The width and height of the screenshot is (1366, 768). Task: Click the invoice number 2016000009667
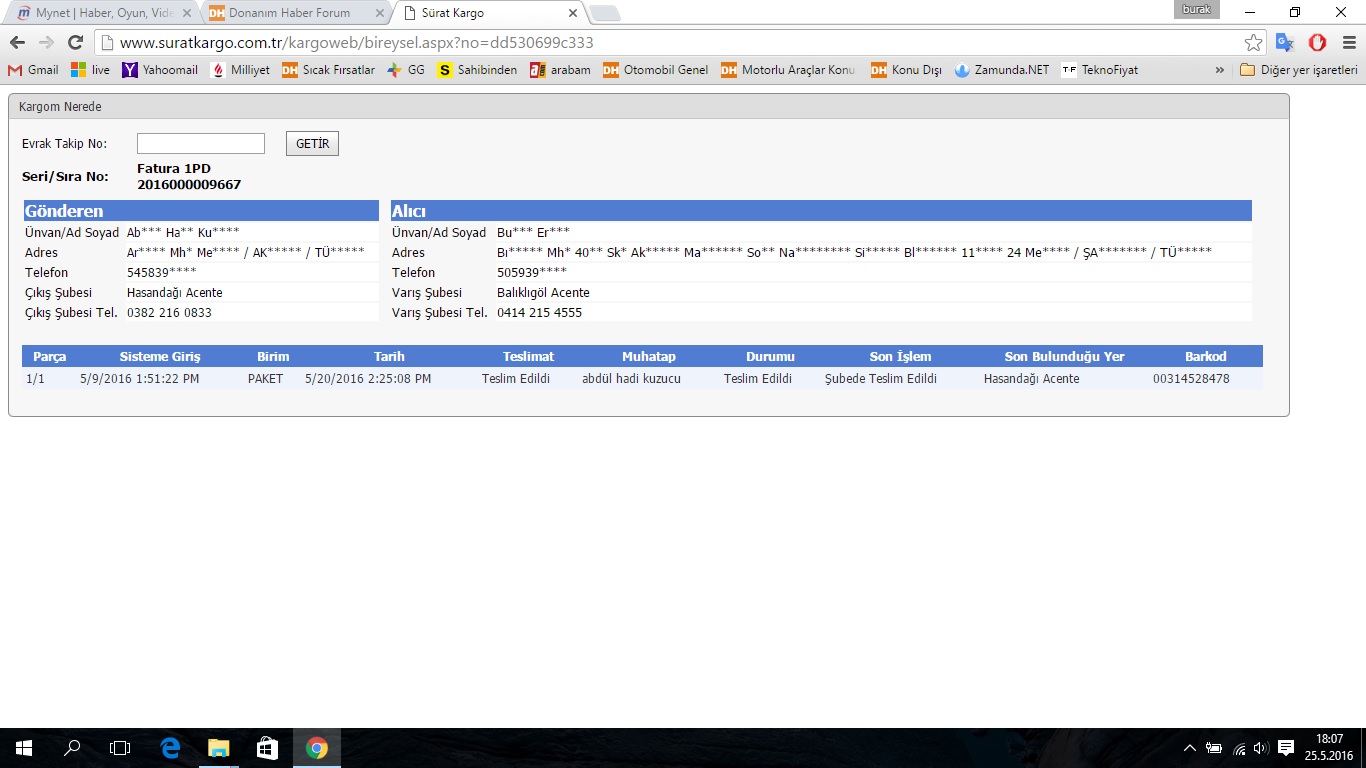(x=189, y=185)
